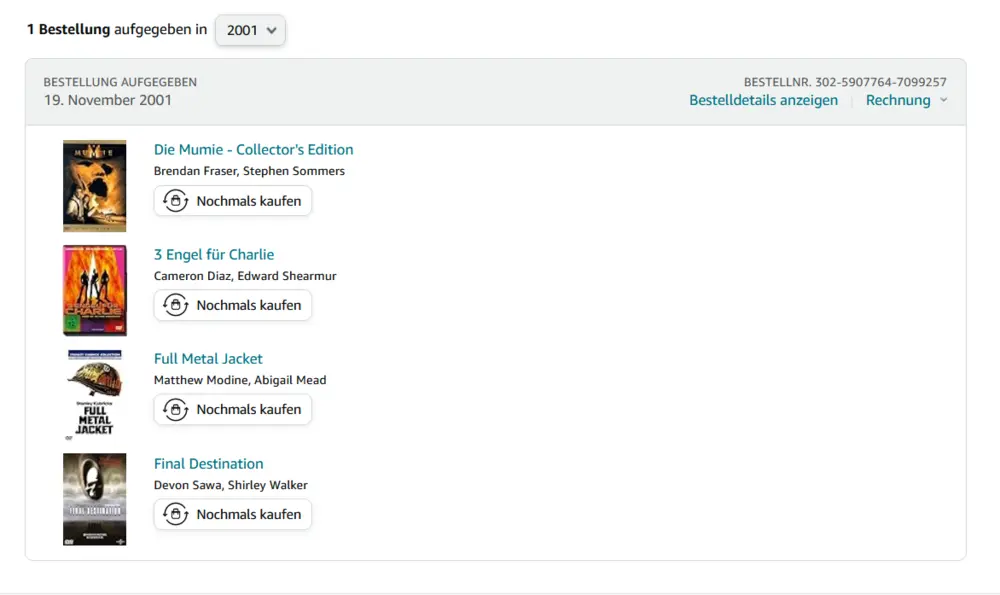Click 3 Engel für Charlie cover thumbnail
This screenshot has width=1000, height=595.
click(x=94, y=290)
